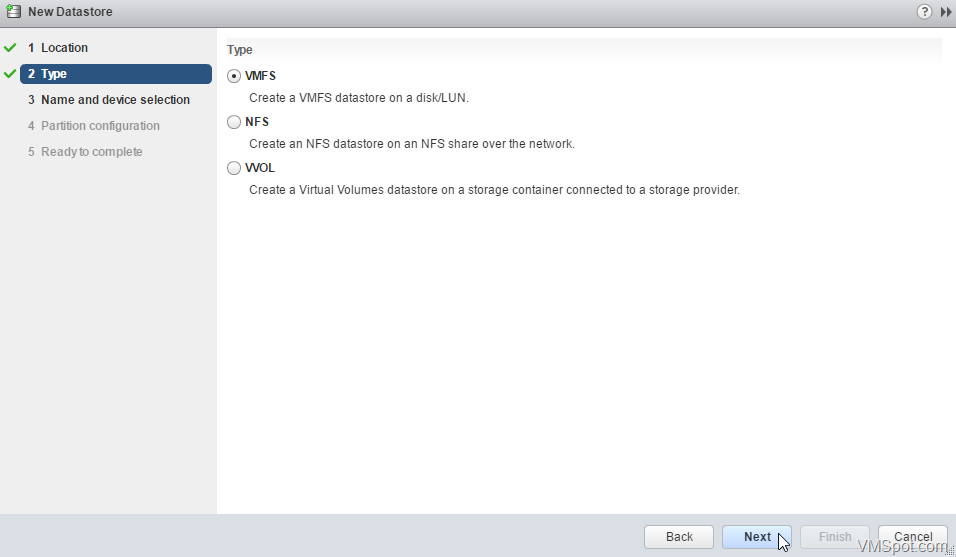This screenshot has height=557, width=956.
Task: Go to step 1 Location
Action: pyautogui.click(x=58, y=48)
